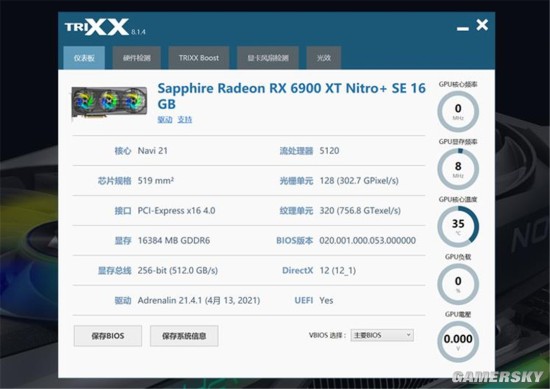This screenshot has height=389, width=550.
Task: Close the TRIXX window
Action: (482, 25)
